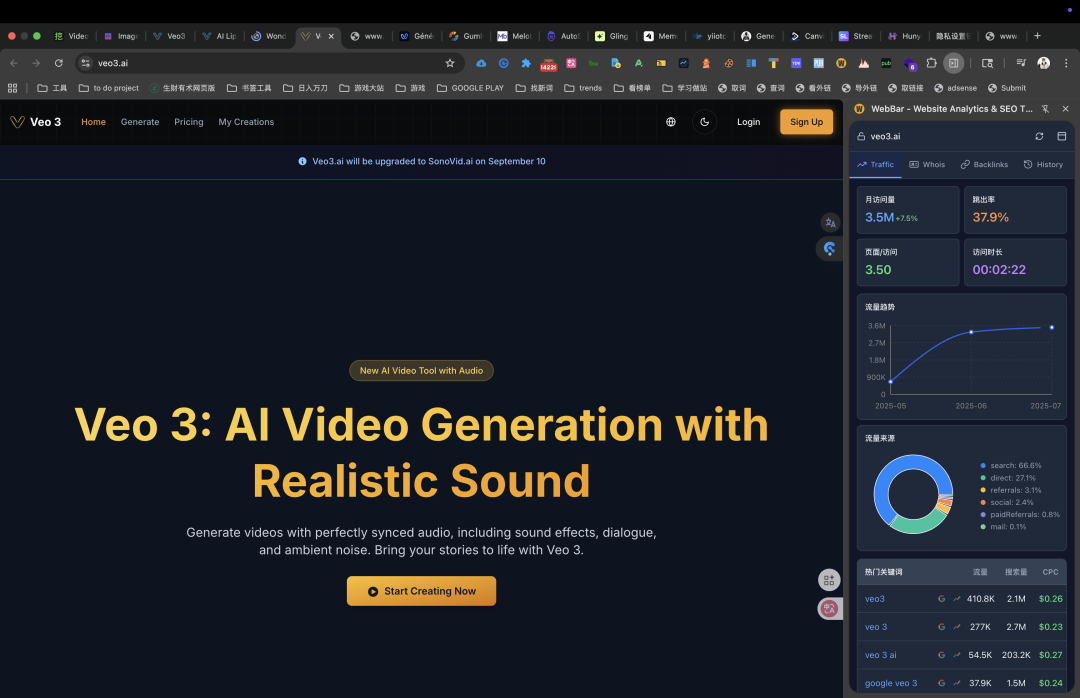Image resolution: width=1080 pixels, height=698 pixels.
Task: Switch to the History tab in WebBar
Action: (1043, 165)
